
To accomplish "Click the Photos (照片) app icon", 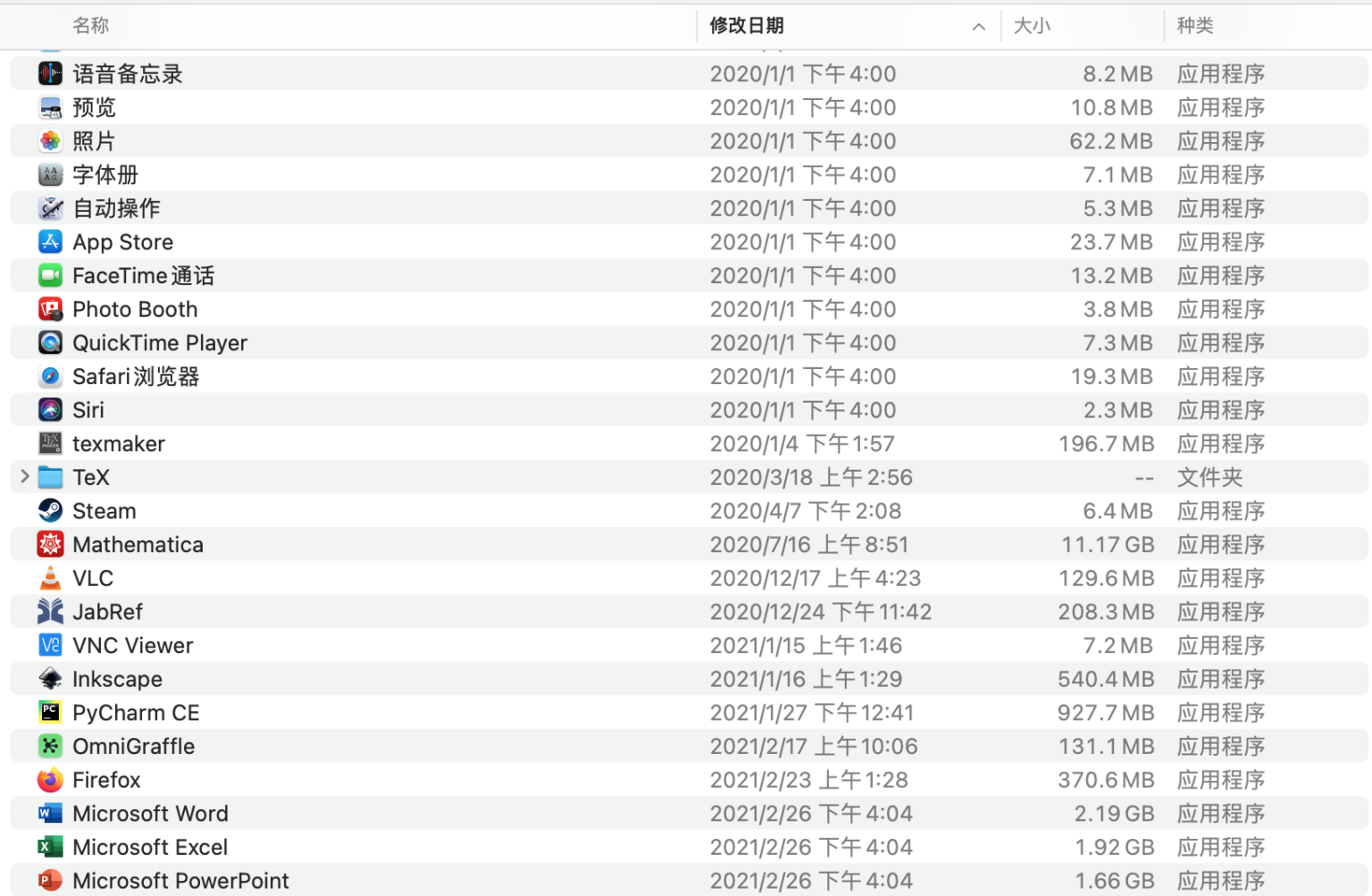I will click(x=50, y=141).
